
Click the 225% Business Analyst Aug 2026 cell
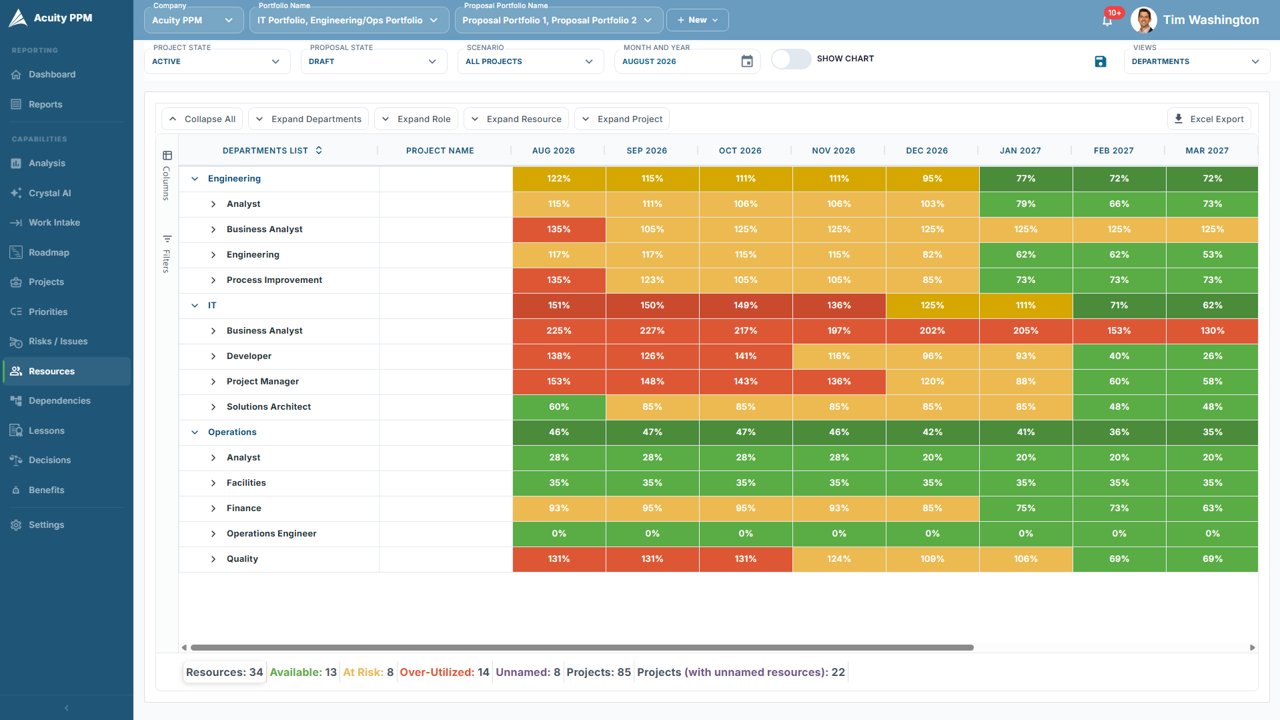(559, 331)
